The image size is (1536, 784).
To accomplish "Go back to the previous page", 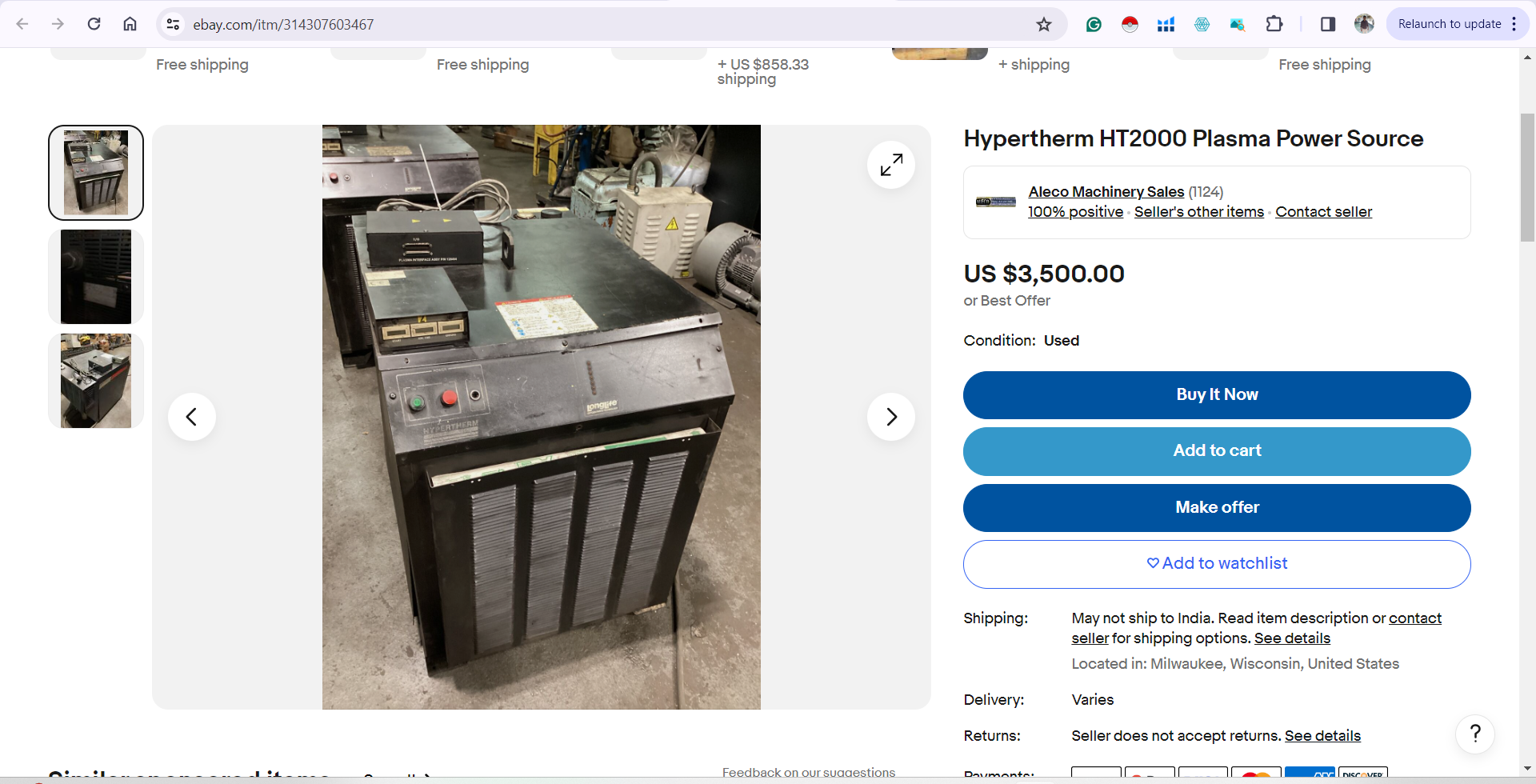I will [x=22, y=24].
